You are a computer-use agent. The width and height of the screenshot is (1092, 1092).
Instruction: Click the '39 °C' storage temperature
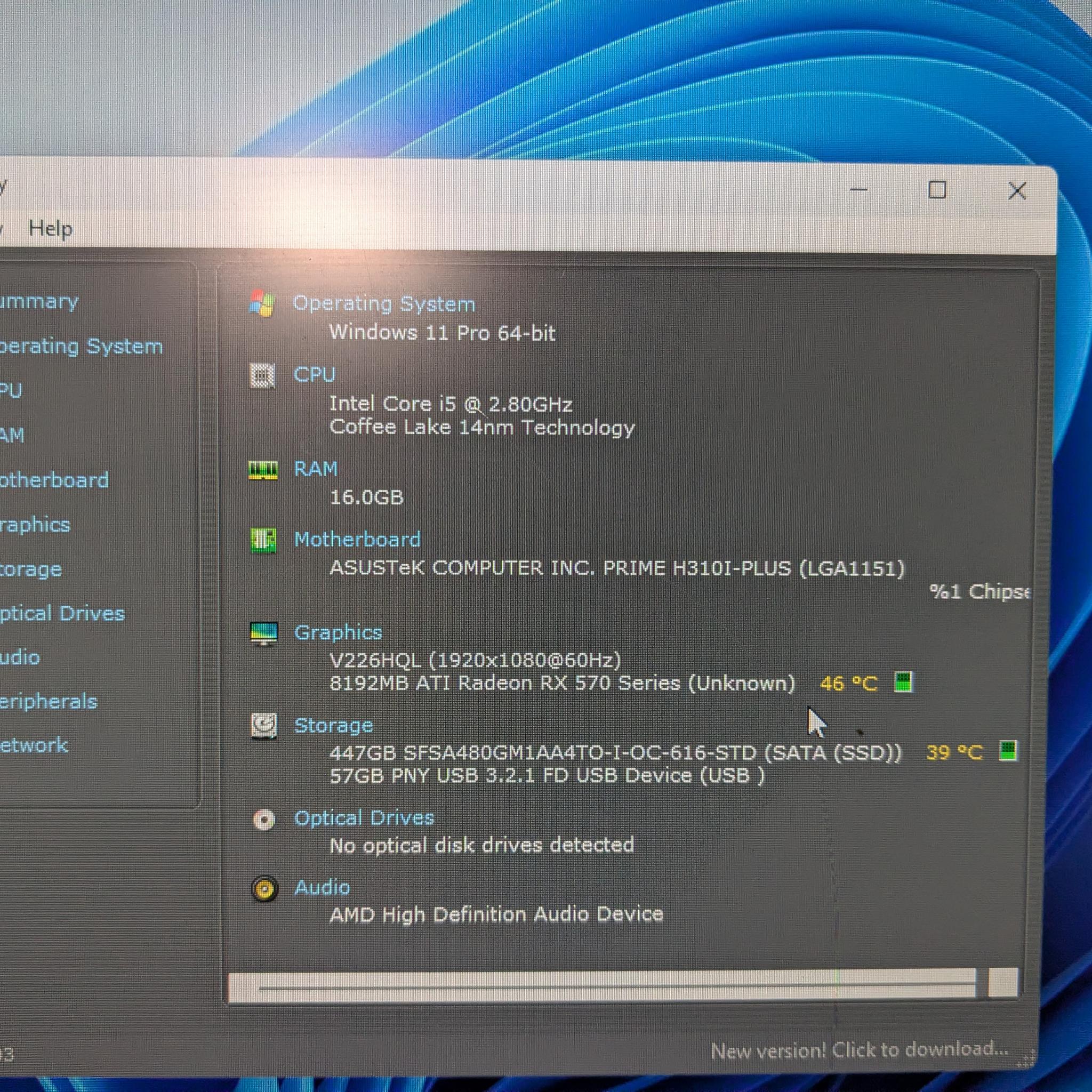click(x=954, y=752)
